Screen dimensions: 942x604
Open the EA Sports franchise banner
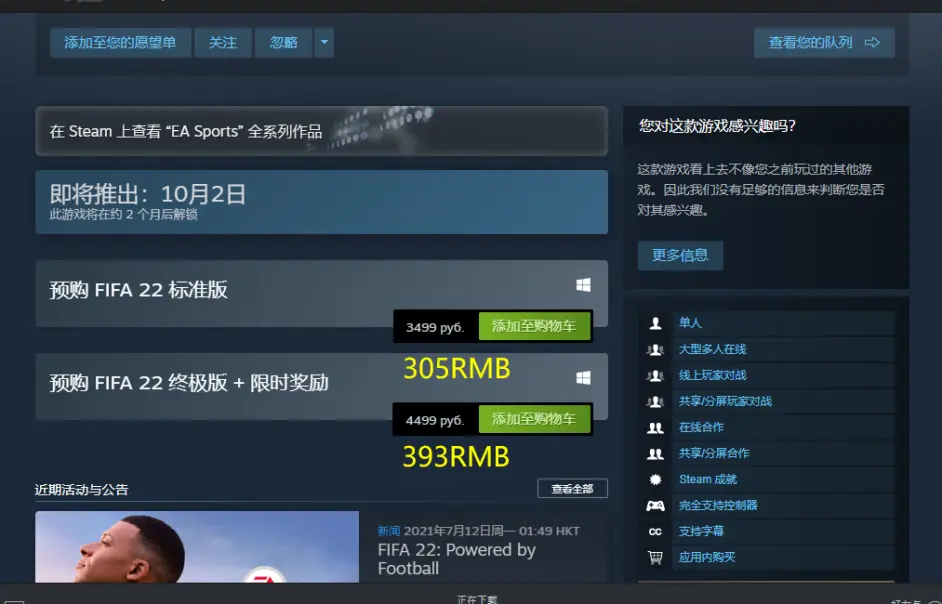coord(321,131)
